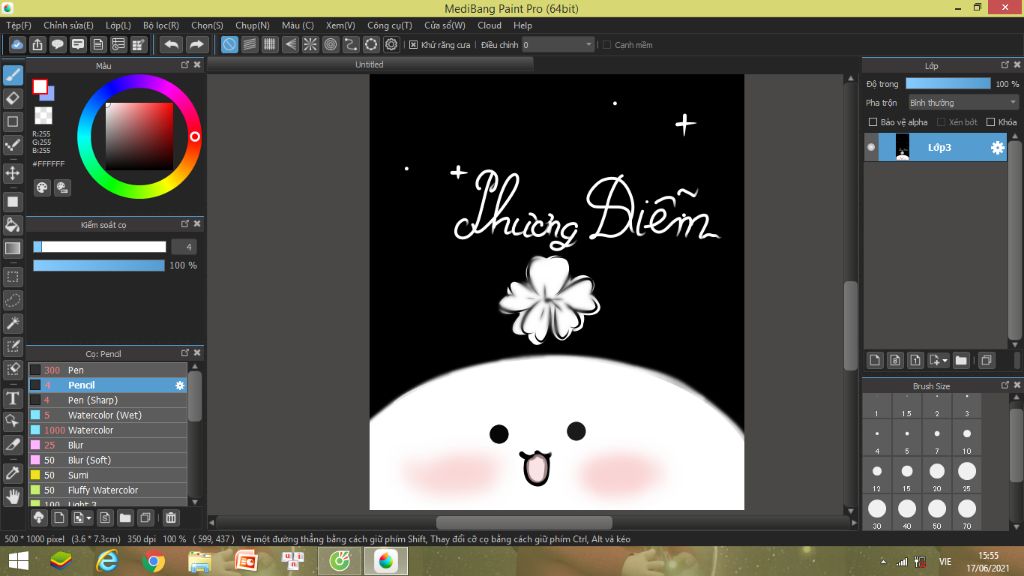This screenshot has width=1024, height=576.
Task: Toggle Khử răng cưa anti-aliasing checkbox
Action: [x=413, y=45]
